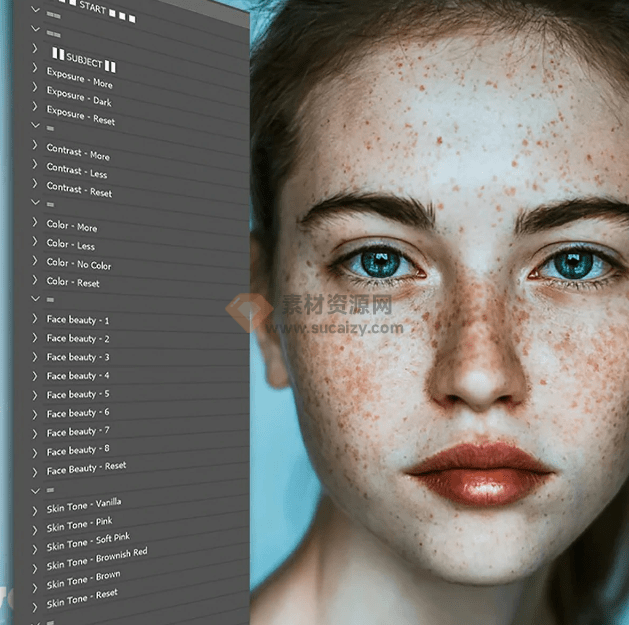Expand the Exposure - More action chevron

[x=35, y=69]
